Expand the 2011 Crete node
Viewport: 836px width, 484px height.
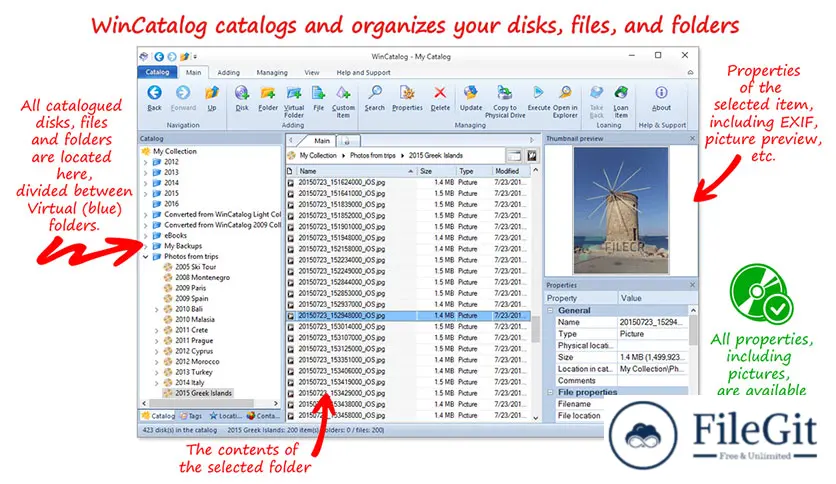pyautogui.click(x=157, y=330)
